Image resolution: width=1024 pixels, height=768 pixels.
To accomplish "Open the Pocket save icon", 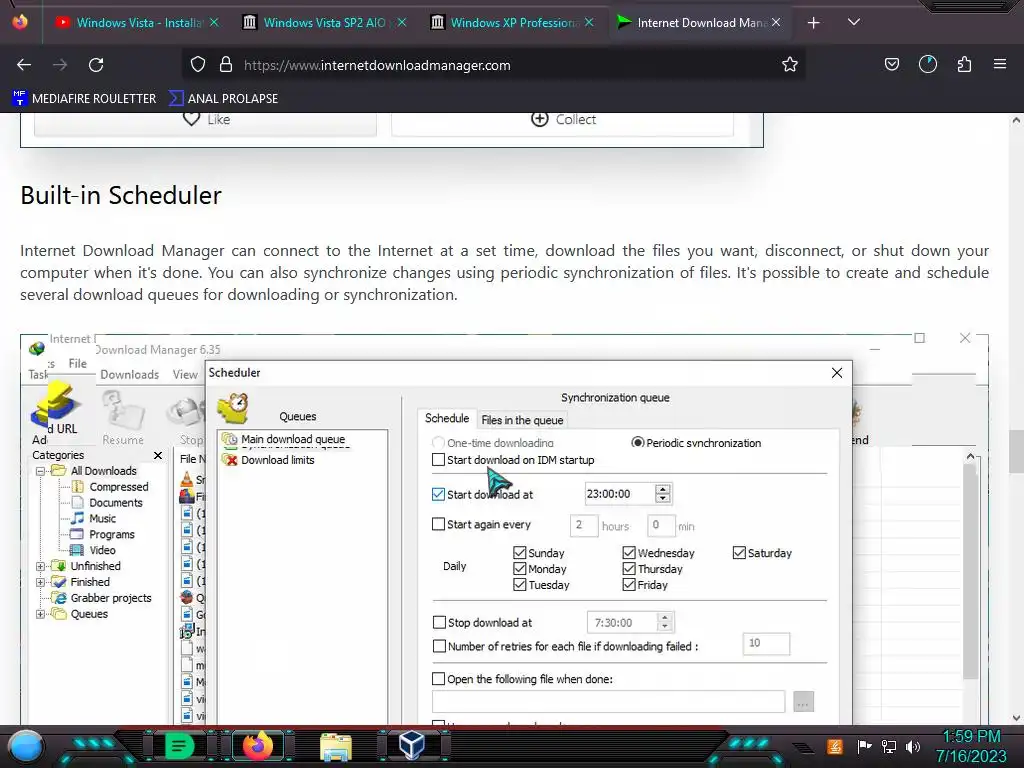I will click(x=891, y=64).
